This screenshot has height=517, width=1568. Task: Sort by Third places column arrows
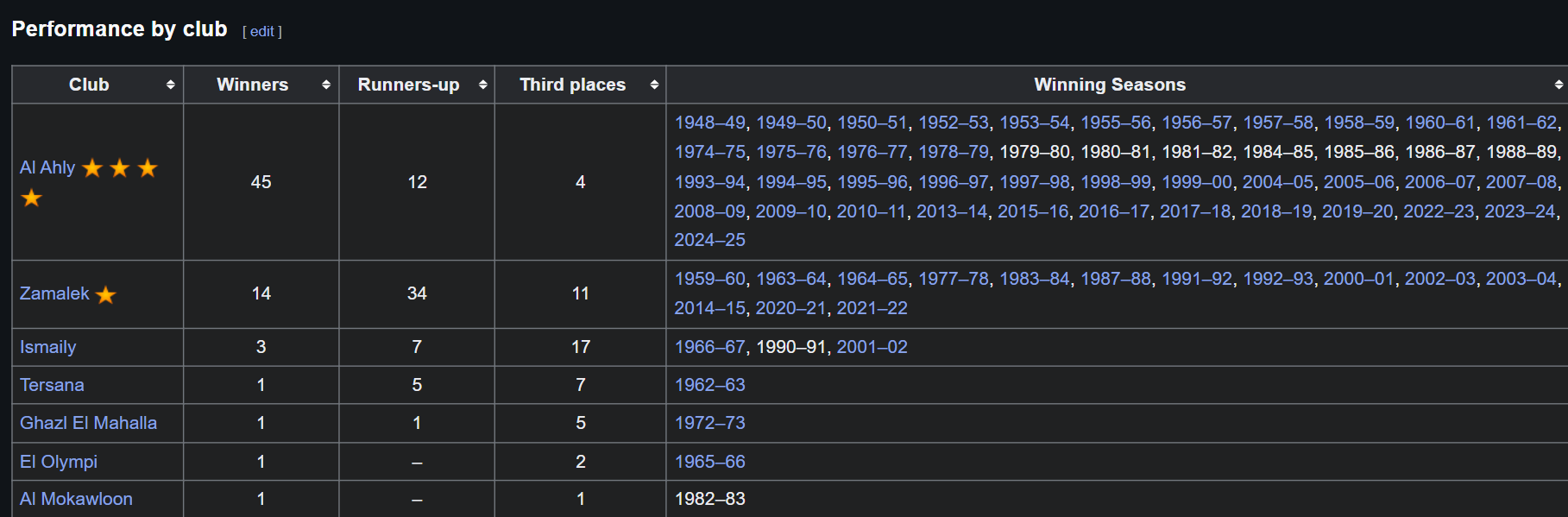click(x=654, y=85)
